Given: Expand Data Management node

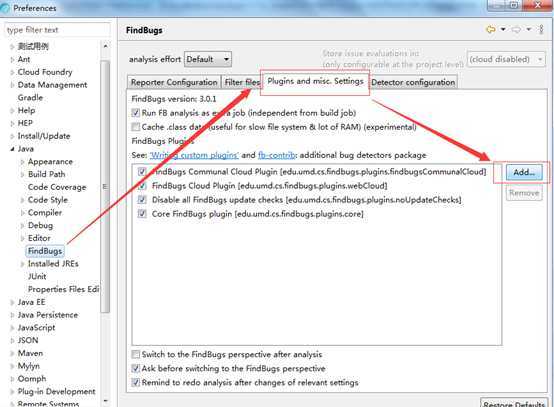Looking at the screenshot, I should (x=12, y=85).
